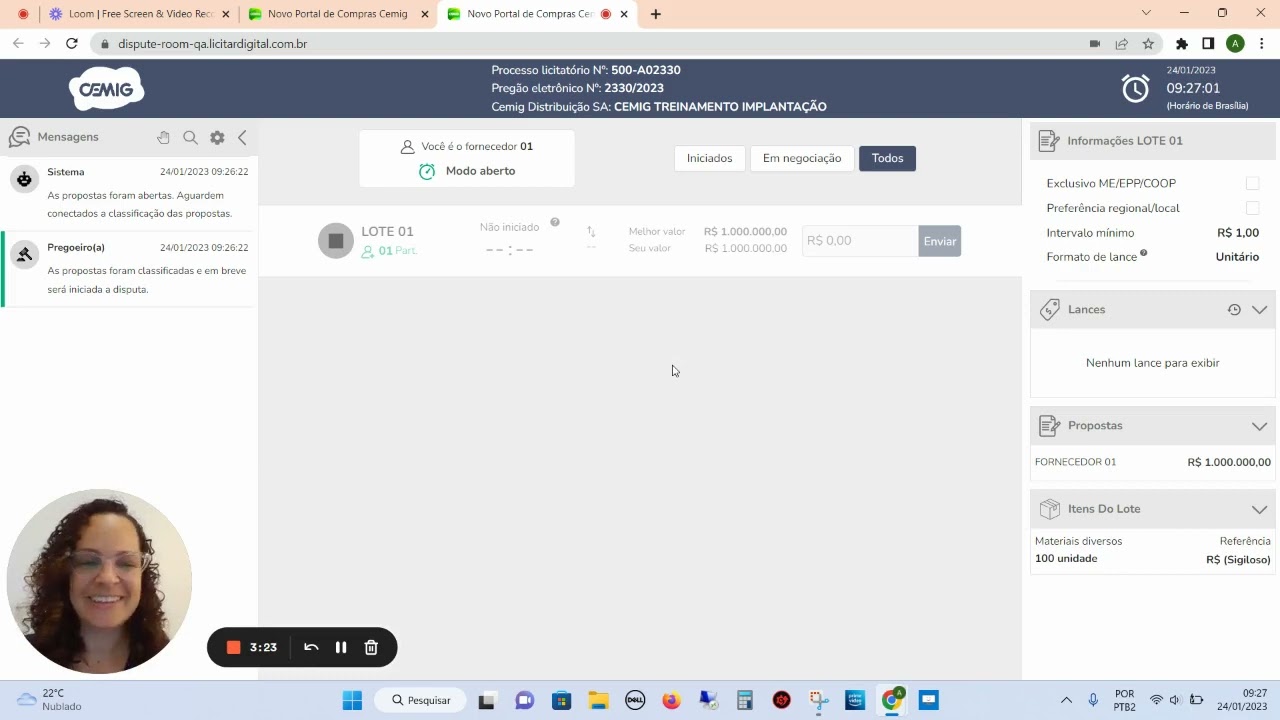Click the help icon beside Não iniciado
This screenshot has height=720, width=1280.
point(555,222)
